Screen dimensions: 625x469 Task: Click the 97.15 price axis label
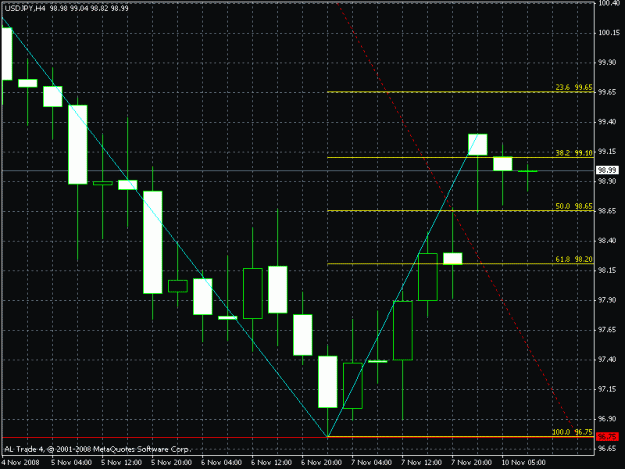pos(607,389)
